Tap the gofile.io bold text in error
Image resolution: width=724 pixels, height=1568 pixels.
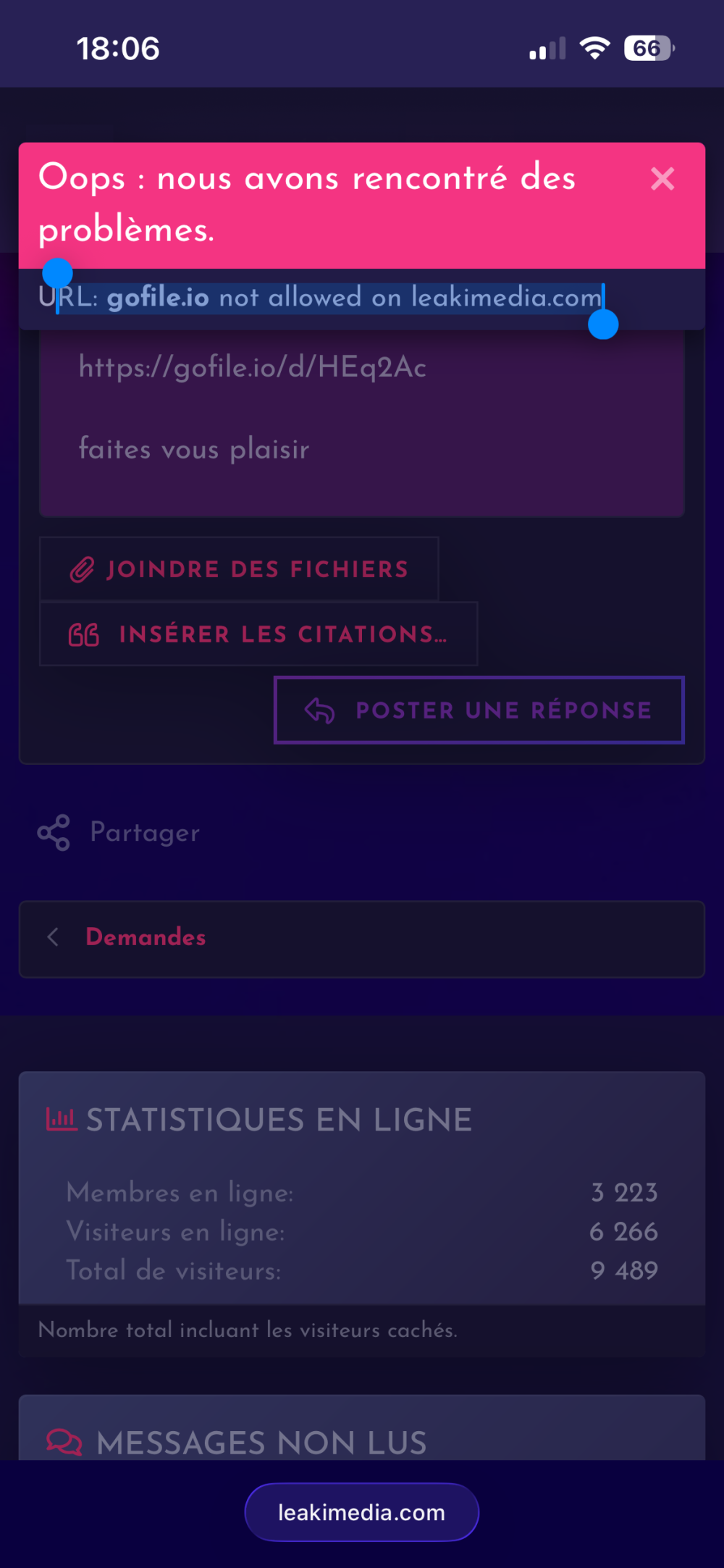tap(158, 298)
